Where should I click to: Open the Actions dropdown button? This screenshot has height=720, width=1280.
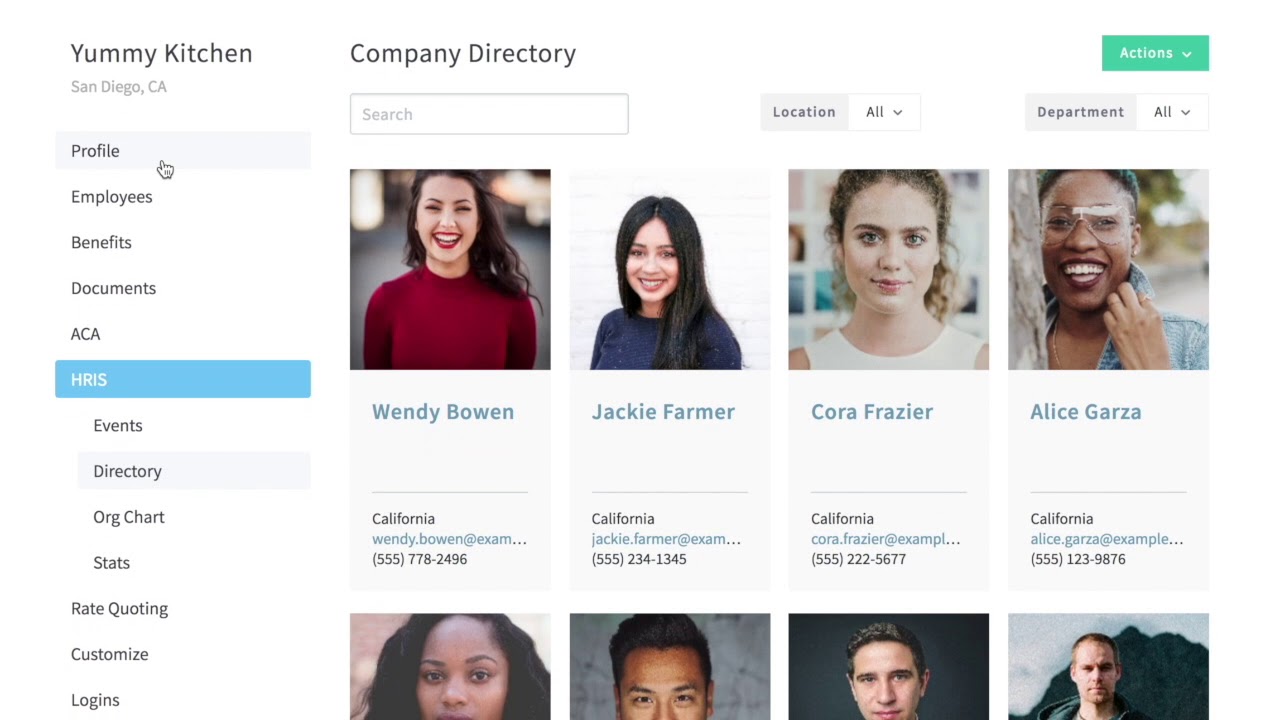pos(1154,53)
